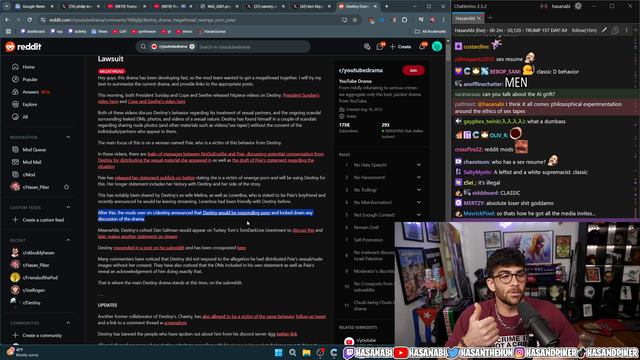Open Windows taskbar search
The width and height of the screenshot is (640, 360).
(x=292, y=353)
